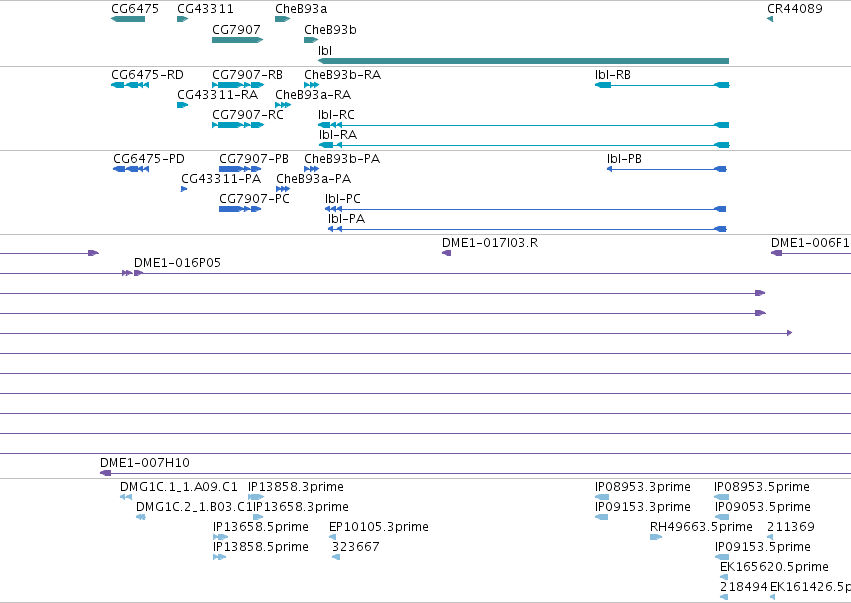Select transcript CG6475-RD glyph
The image size is (851, 603).
130,85
